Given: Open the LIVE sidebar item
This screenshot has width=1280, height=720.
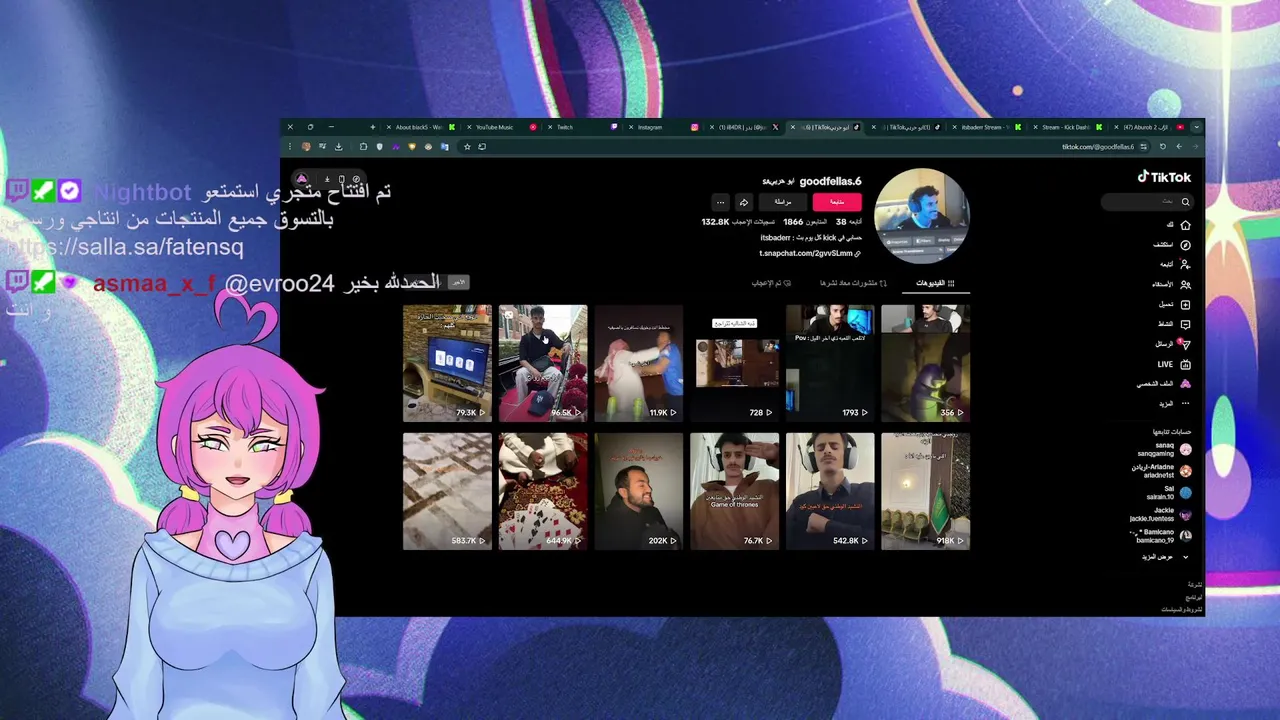Looking at the screenshot, I should point(1174,364).
